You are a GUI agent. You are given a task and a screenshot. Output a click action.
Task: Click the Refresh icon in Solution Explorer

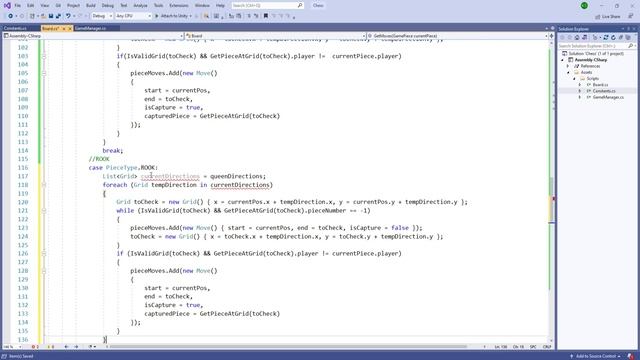coord(613,38)
